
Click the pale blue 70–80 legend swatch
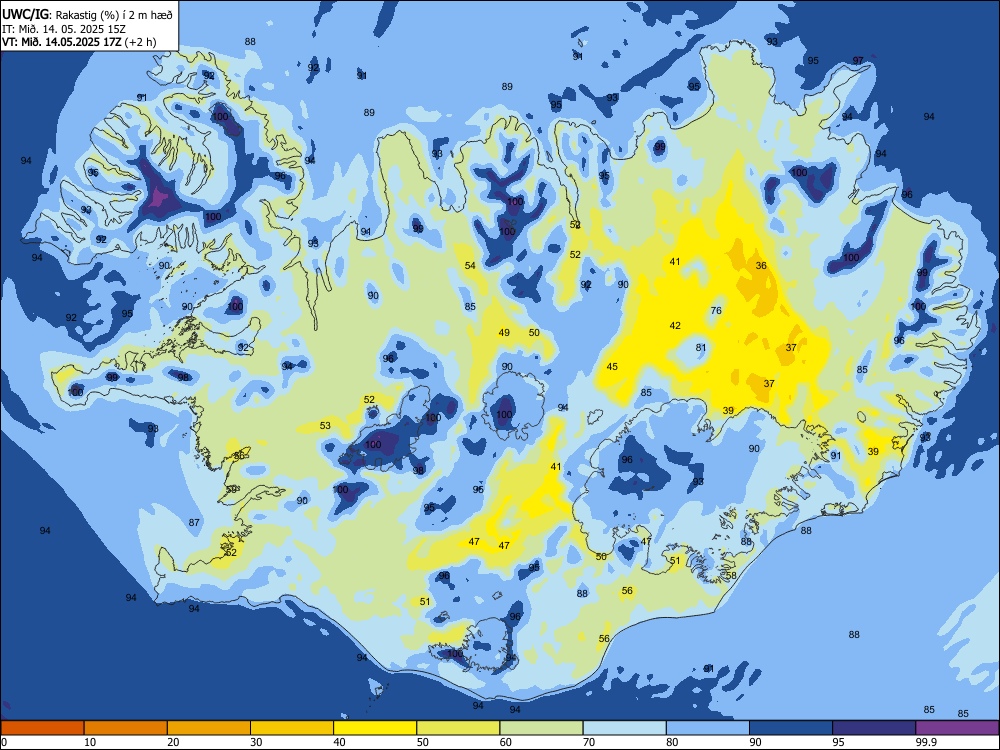pos(624,728)
